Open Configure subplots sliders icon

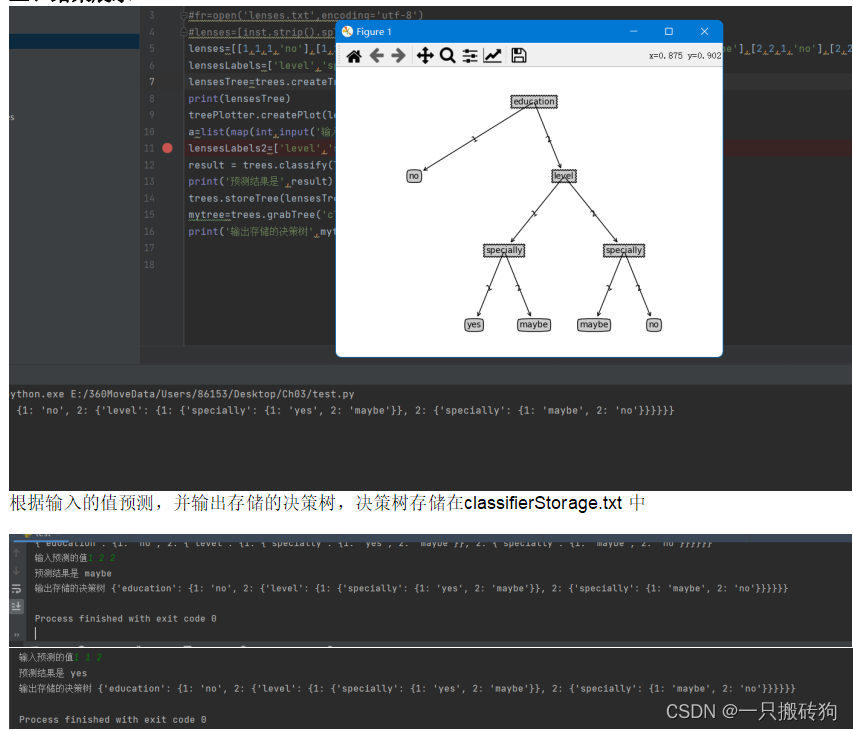click(470, 55)
